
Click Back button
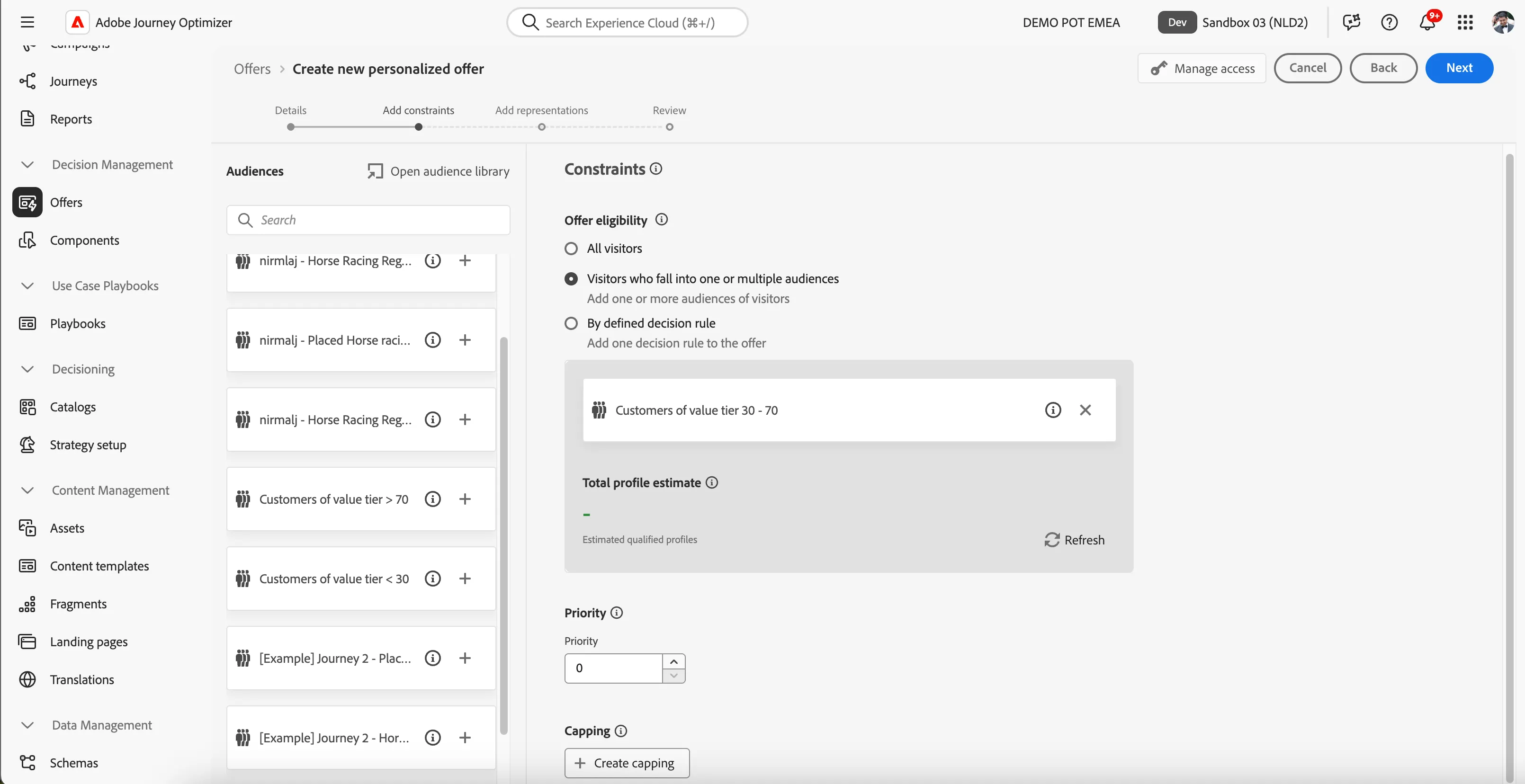click(x=1383, y=68)
